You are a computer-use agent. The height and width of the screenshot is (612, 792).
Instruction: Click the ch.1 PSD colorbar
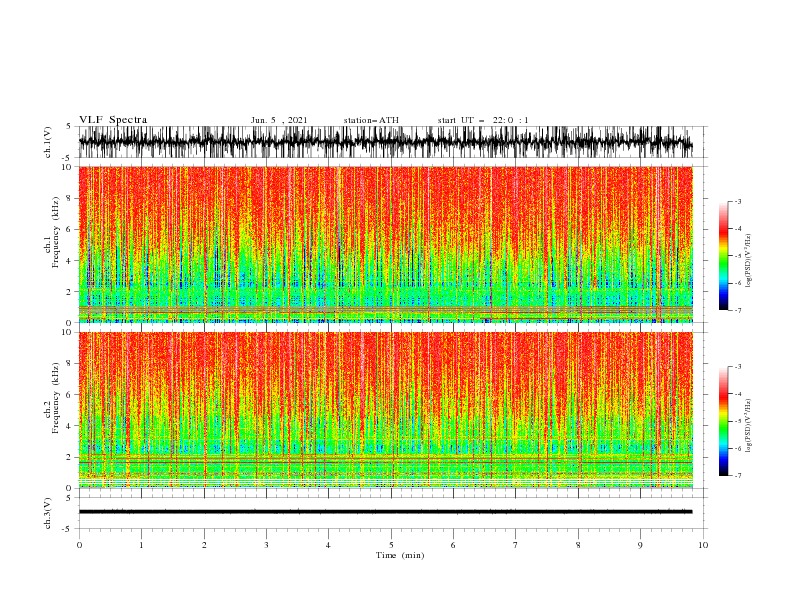(x=724, y=255)
